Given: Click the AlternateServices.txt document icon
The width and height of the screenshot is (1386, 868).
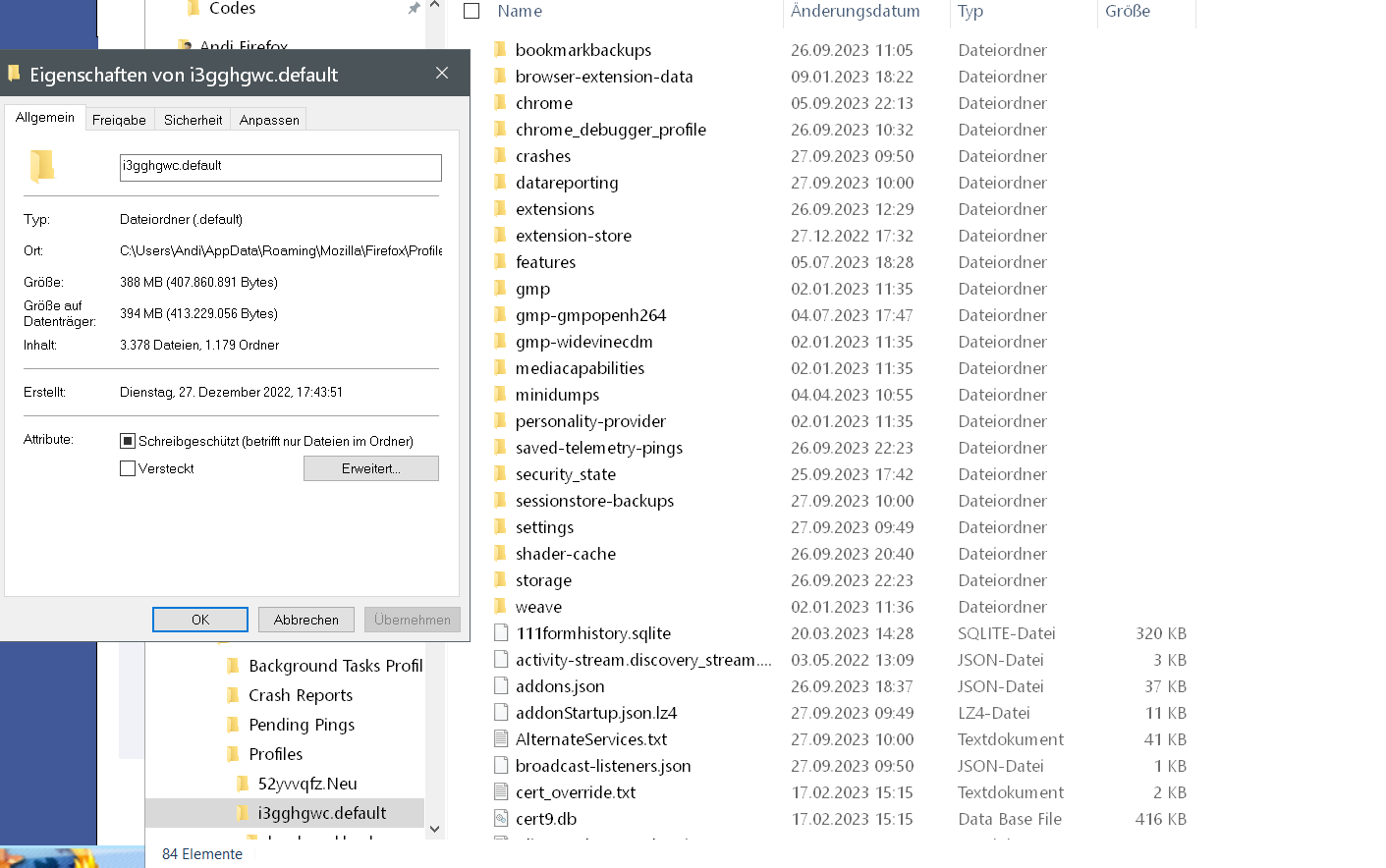Looking at the screenshot, I should (501, 739).
